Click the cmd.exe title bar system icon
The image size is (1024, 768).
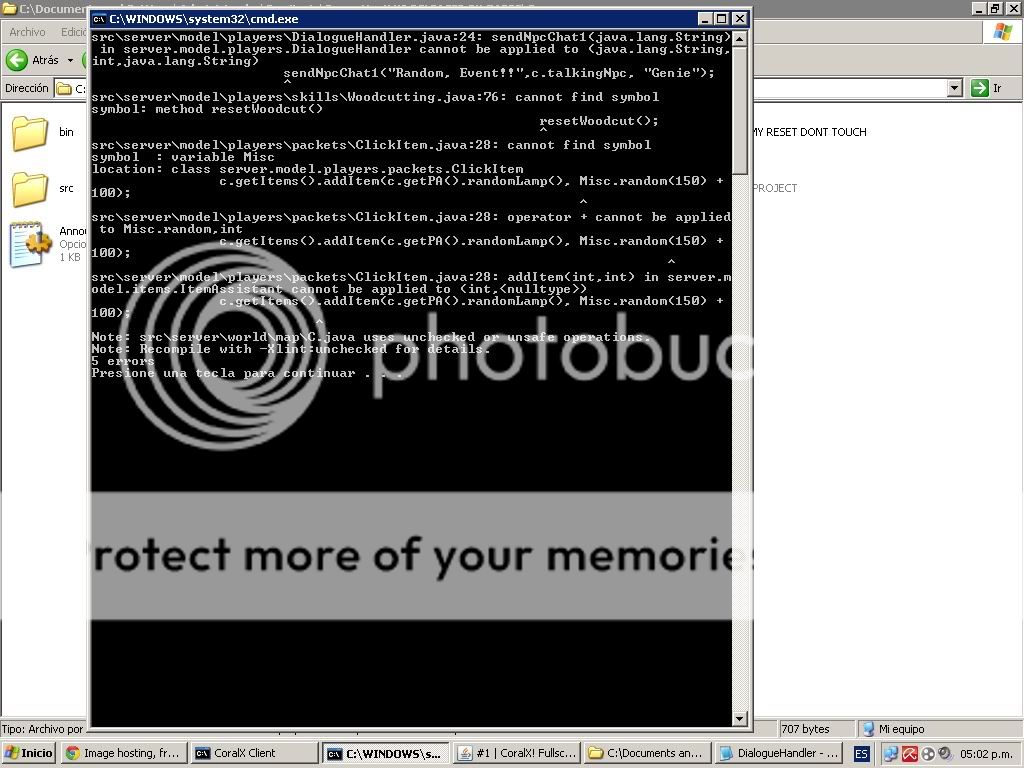coord(99,19)
